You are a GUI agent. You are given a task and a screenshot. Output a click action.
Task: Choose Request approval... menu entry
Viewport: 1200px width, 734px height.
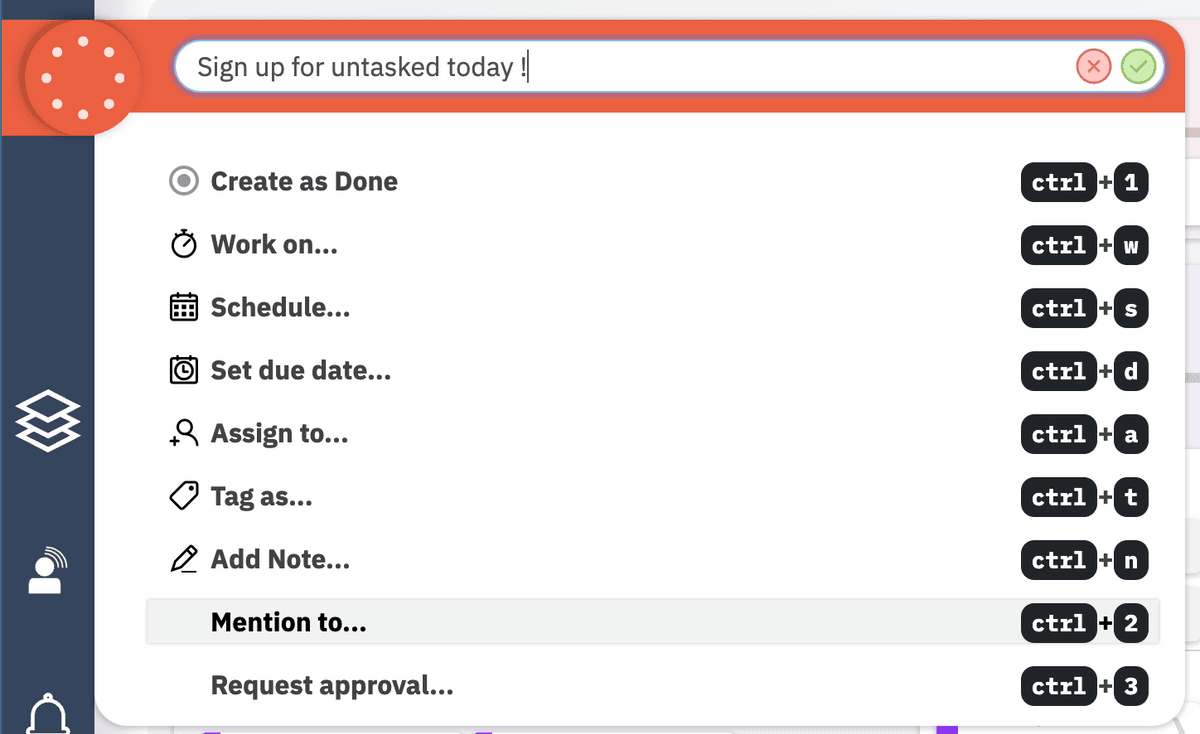click(x=332, y=686)
